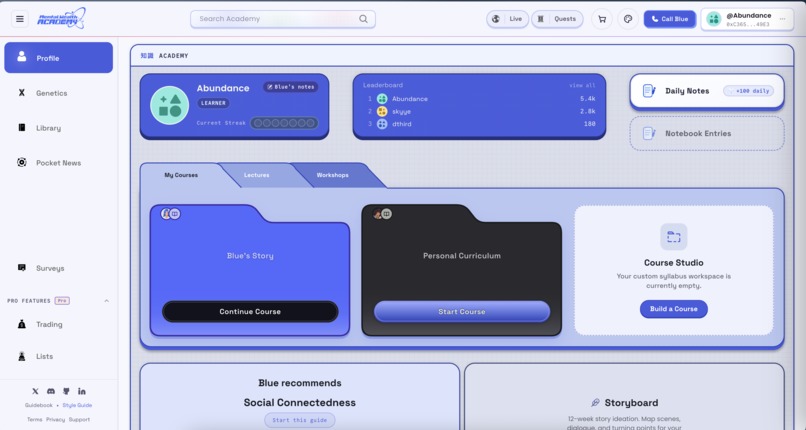Open account options ellipsis

782,19
